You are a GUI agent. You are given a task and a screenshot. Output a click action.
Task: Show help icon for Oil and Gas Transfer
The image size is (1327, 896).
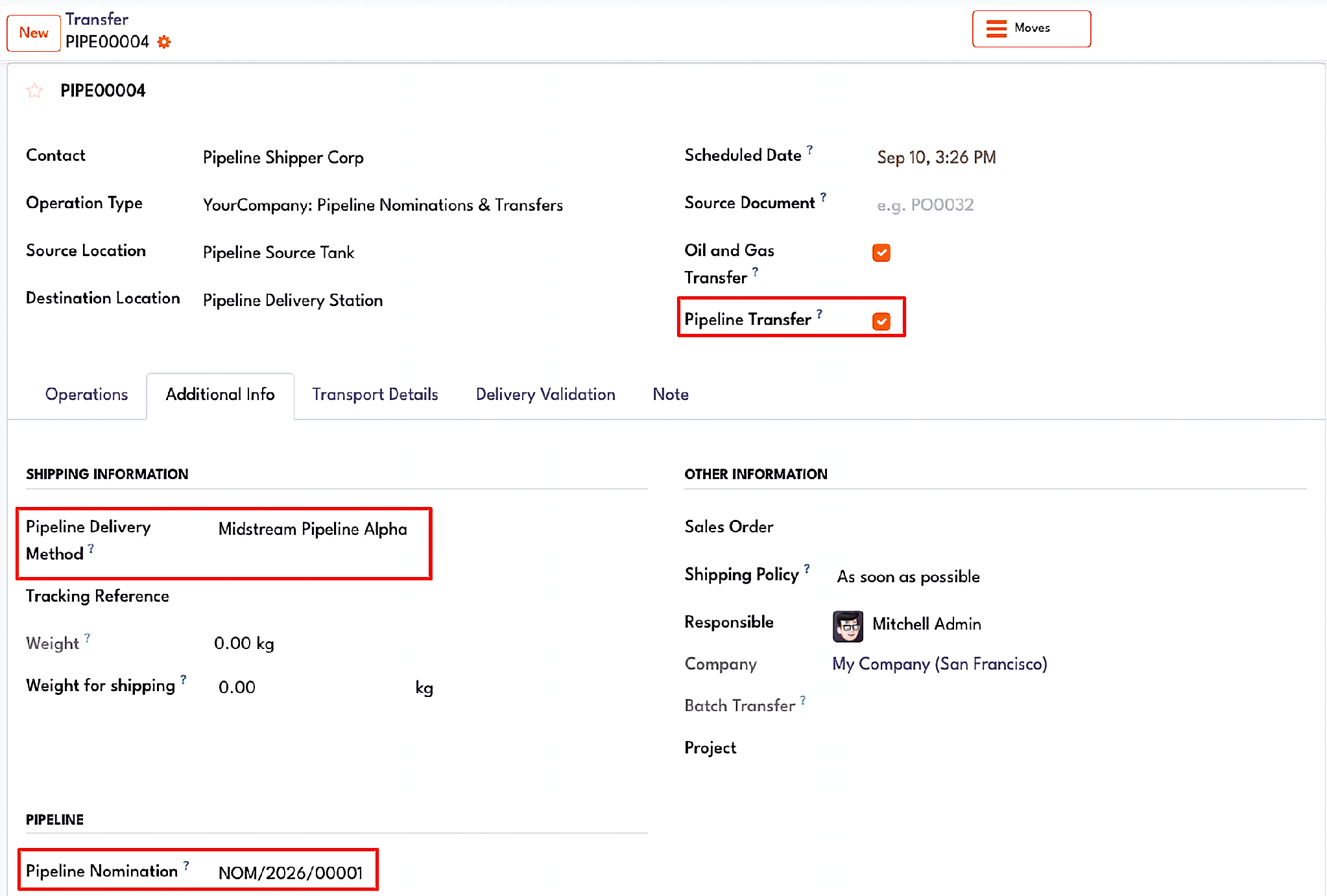click(755, 272)
